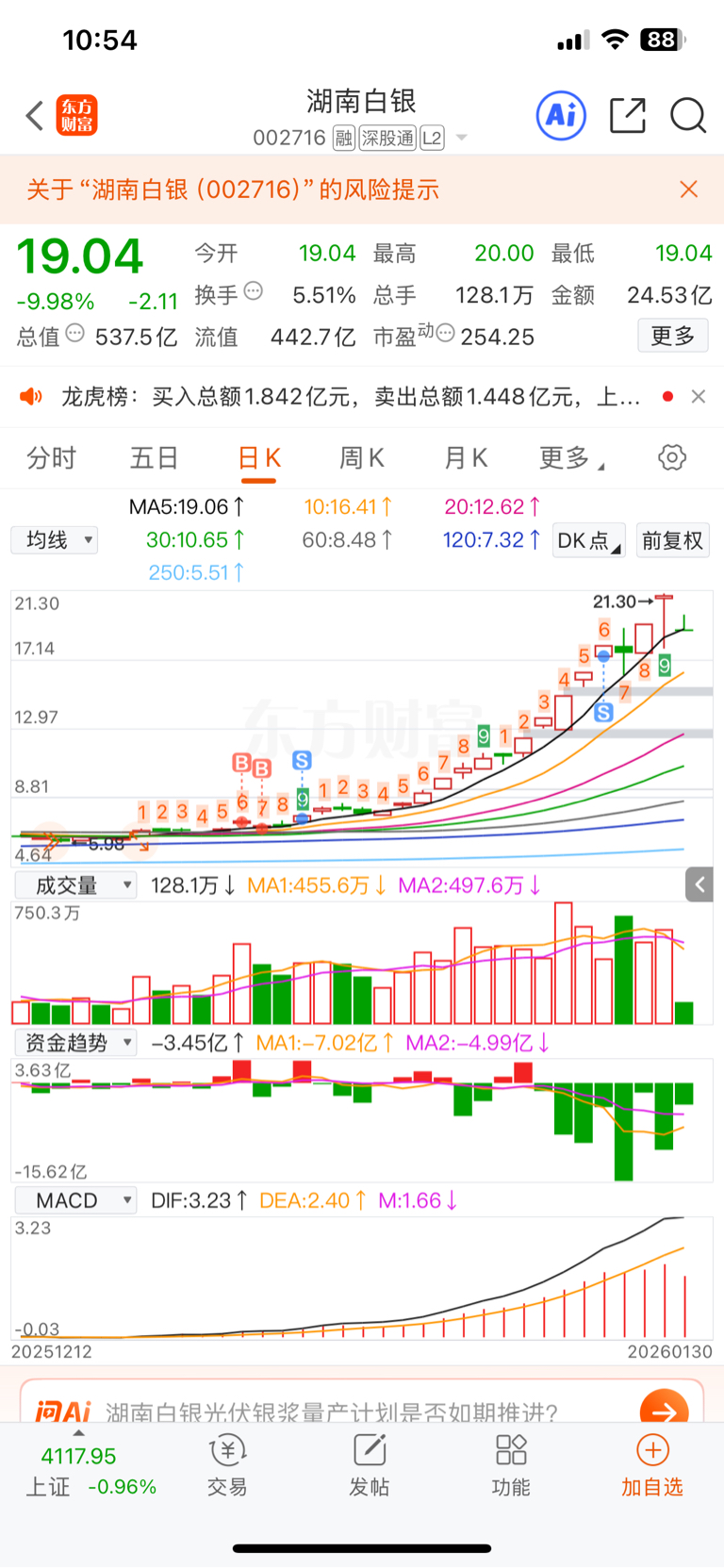Collapse side panel with arrow handle
This screenshot has width=724, height=1568.
pos(699,884)
